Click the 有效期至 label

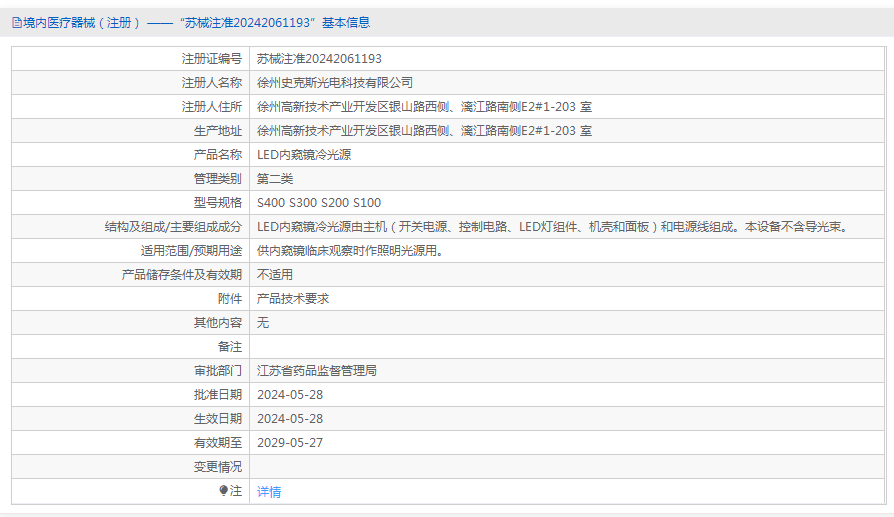click(218, 442)
